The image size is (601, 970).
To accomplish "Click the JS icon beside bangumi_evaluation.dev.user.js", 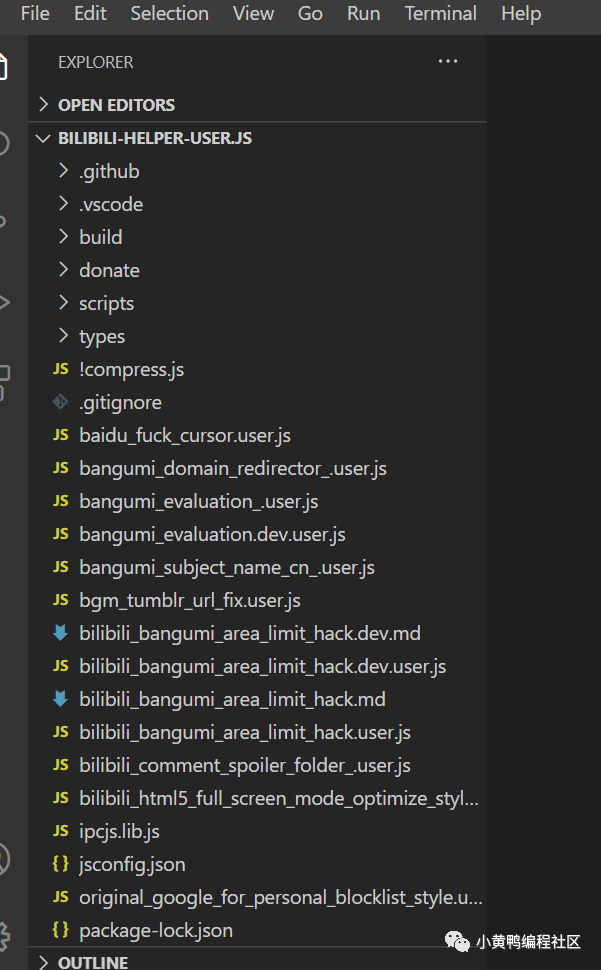I will 61,534.
